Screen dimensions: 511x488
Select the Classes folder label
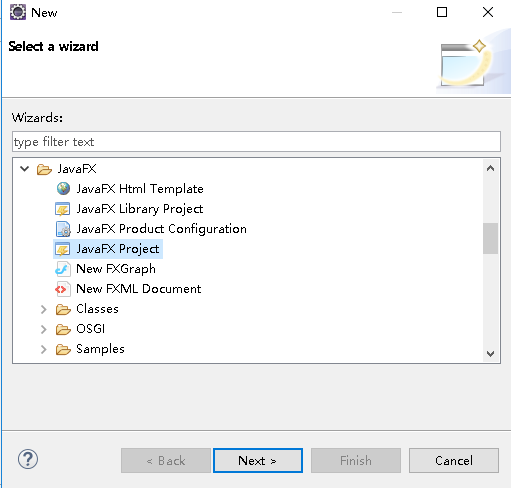point(97,309)
